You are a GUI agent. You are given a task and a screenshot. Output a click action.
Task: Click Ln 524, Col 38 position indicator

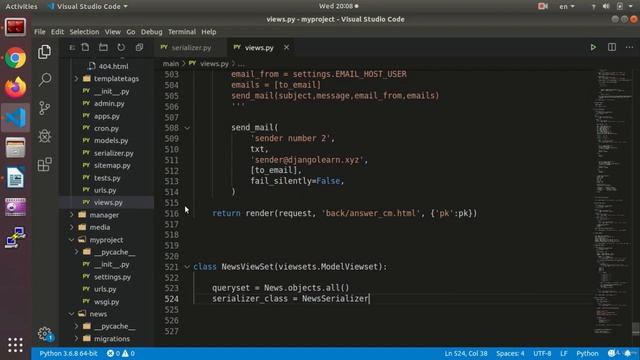[x=466, y=353]
